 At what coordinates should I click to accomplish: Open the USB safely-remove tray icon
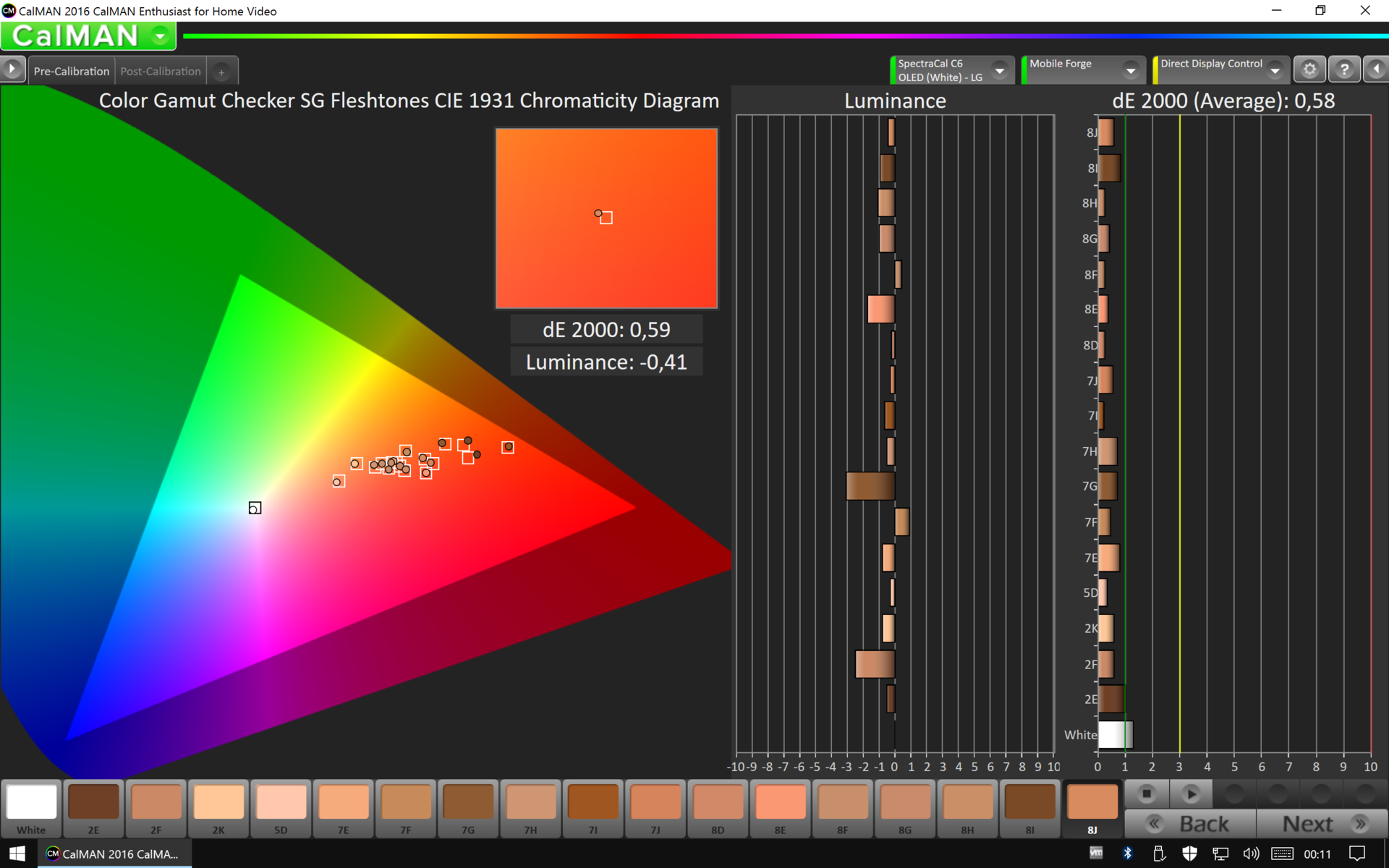(x=1158, y=854)
